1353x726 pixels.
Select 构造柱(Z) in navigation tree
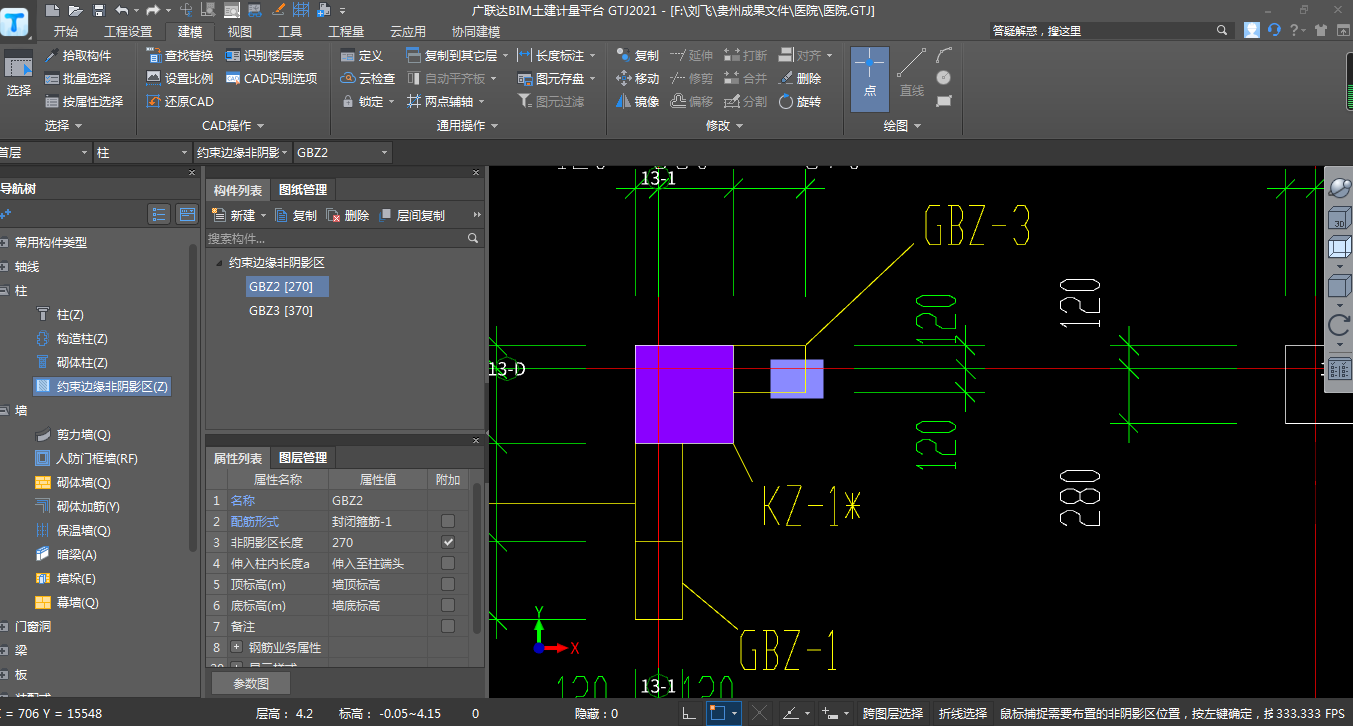(x=82, y=339)
